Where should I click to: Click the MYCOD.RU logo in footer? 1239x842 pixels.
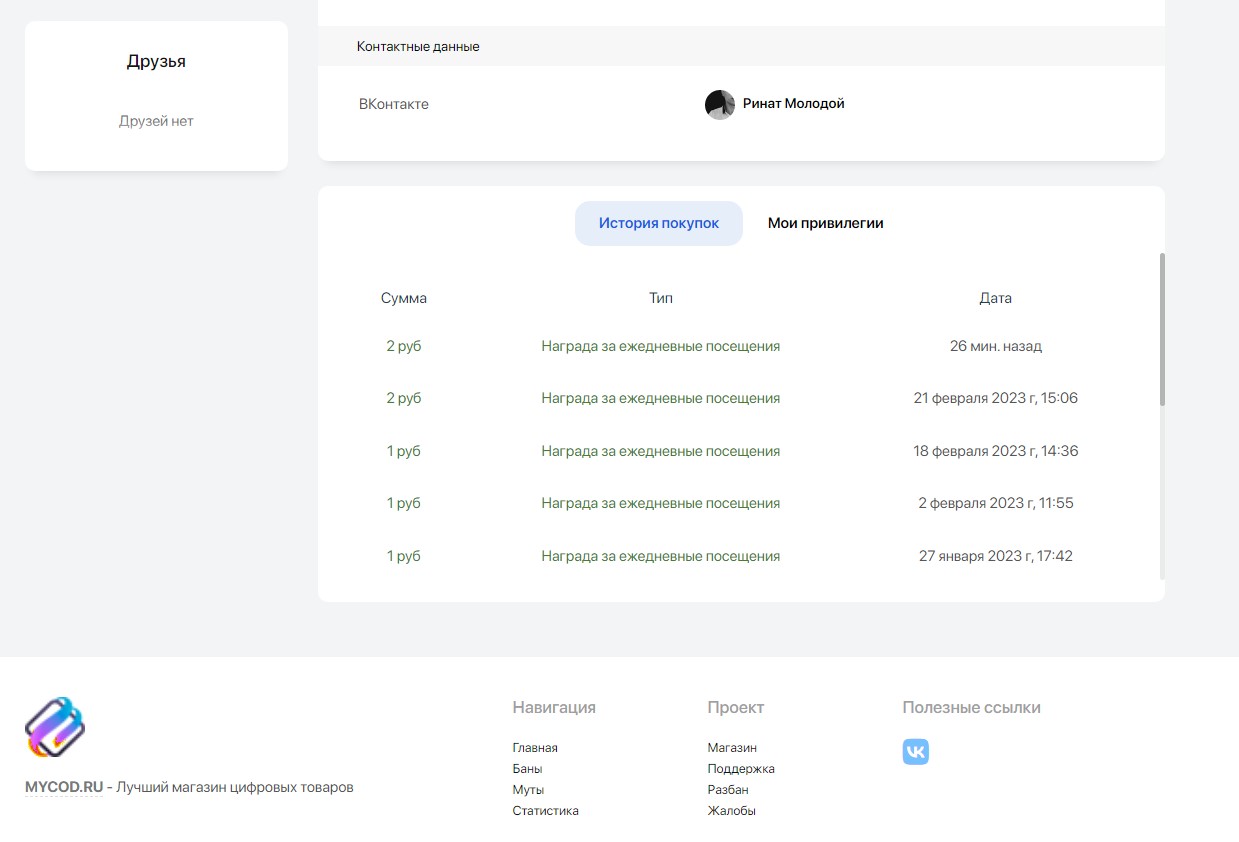click(55, 727)
